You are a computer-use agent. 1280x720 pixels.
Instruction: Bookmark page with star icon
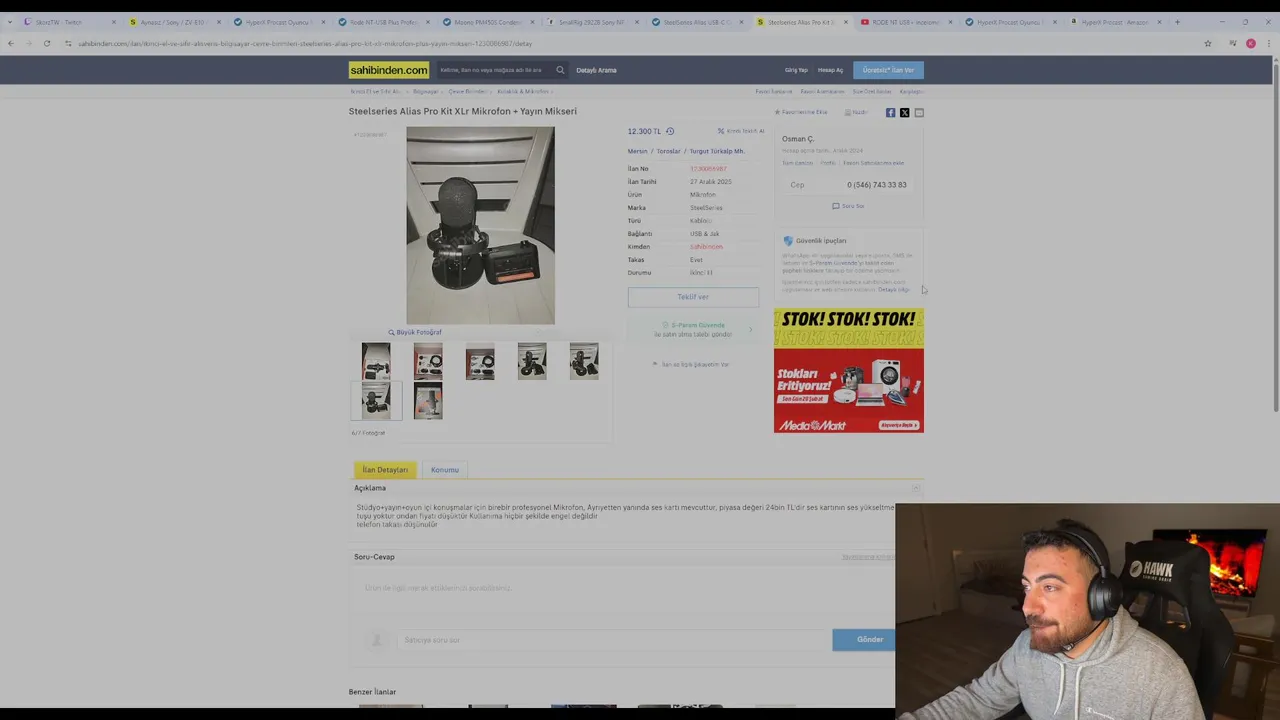[1208, 43]
